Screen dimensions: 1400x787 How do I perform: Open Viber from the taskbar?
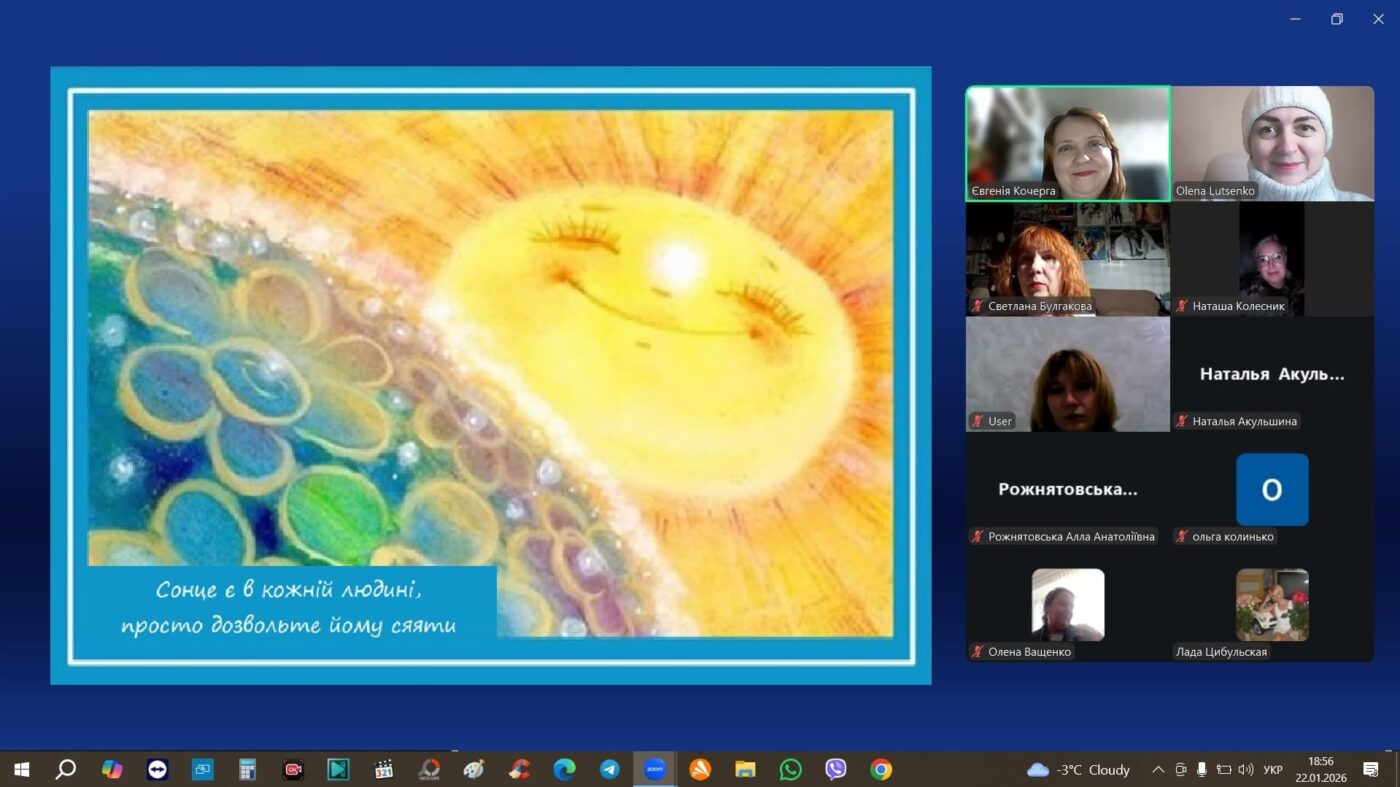point(836,769)
